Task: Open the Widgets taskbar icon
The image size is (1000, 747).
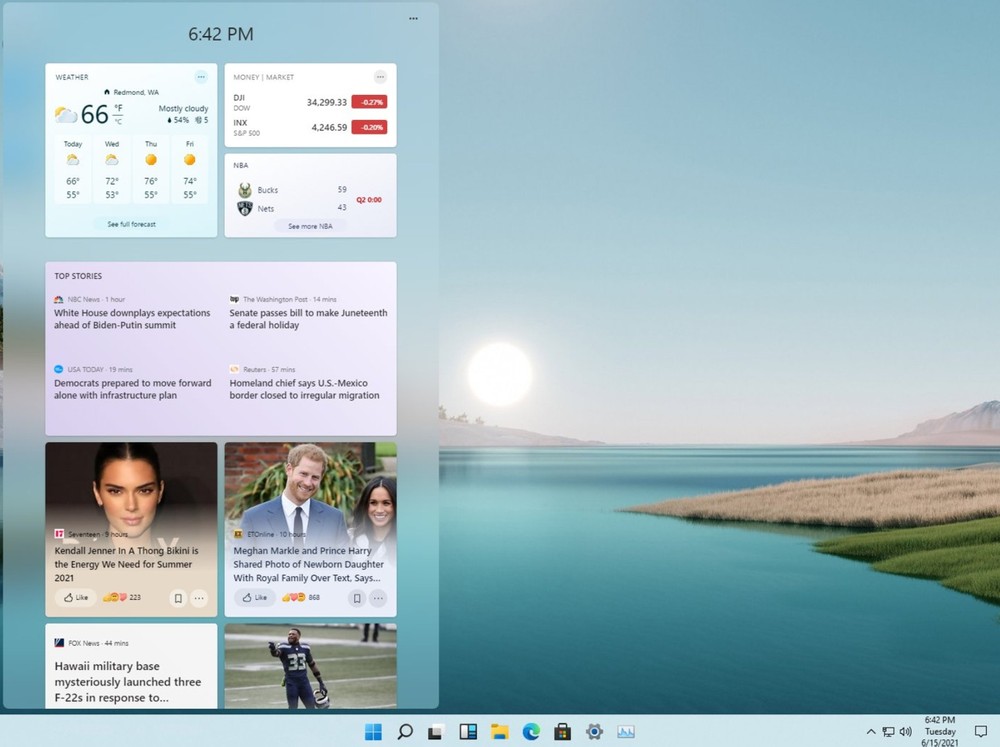Action: (x=468, y=731)
